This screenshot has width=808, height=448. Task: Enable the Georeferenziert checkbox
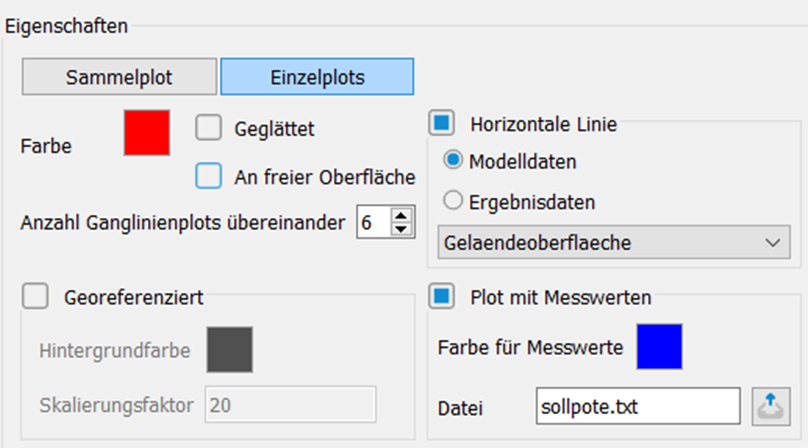click(x=35, y=296)
